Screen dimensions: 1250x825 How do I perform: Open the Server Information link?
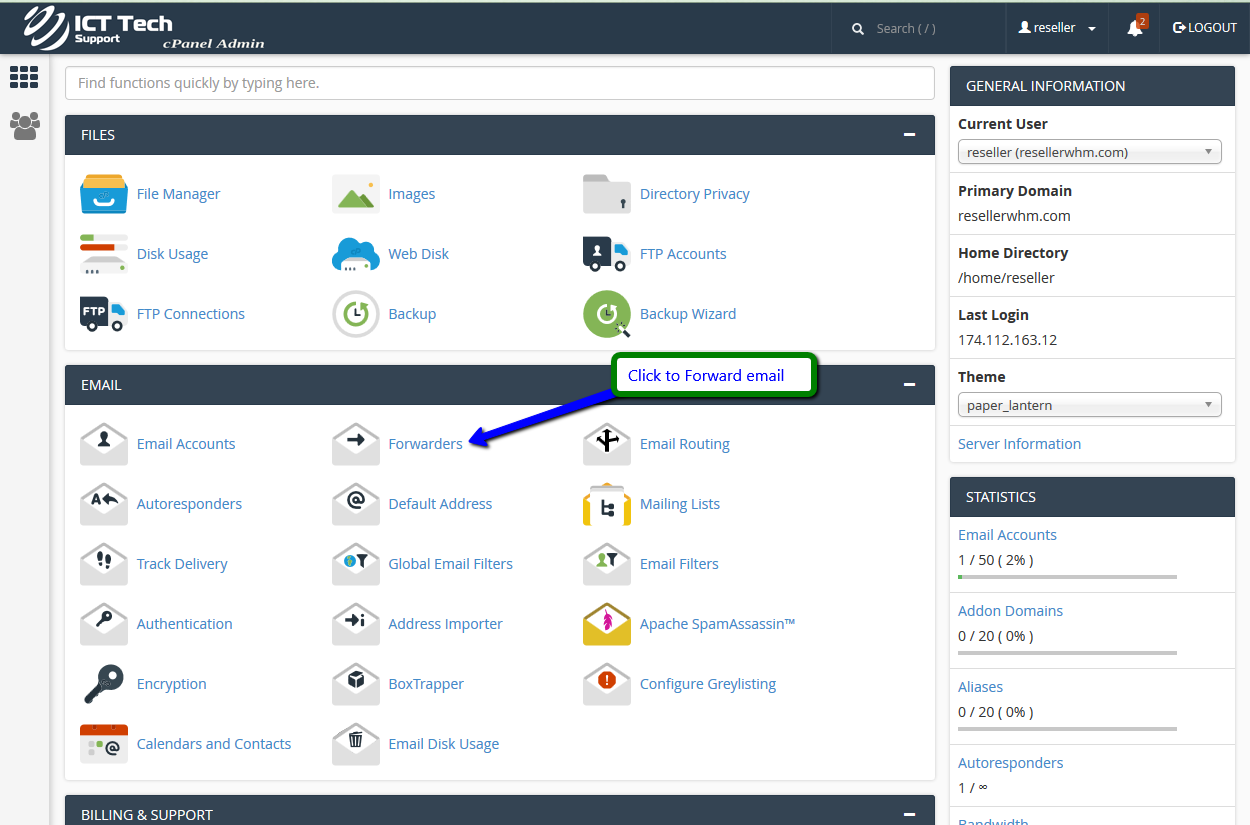coord(1019,444)
